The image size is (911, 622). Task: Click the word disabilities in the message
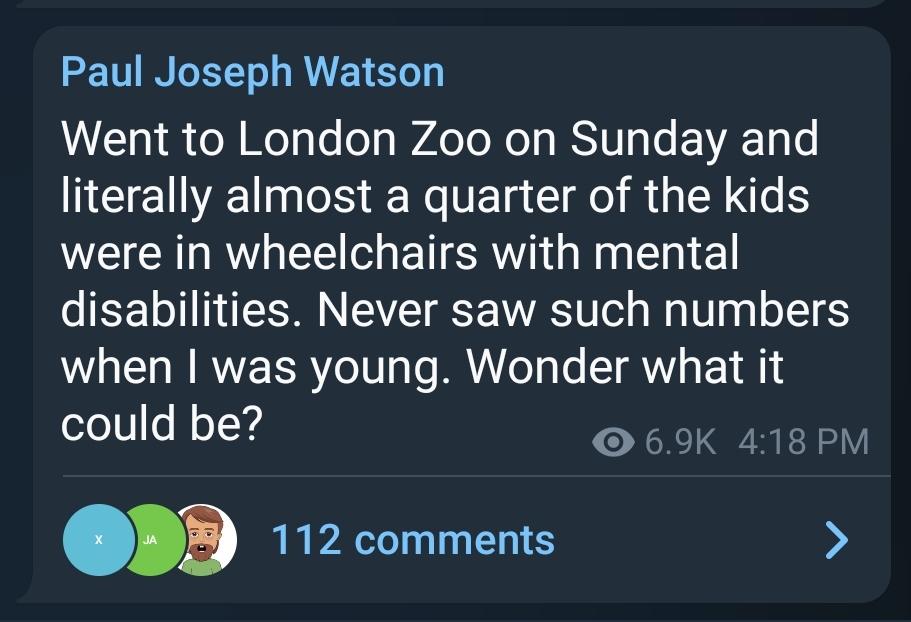181,310
